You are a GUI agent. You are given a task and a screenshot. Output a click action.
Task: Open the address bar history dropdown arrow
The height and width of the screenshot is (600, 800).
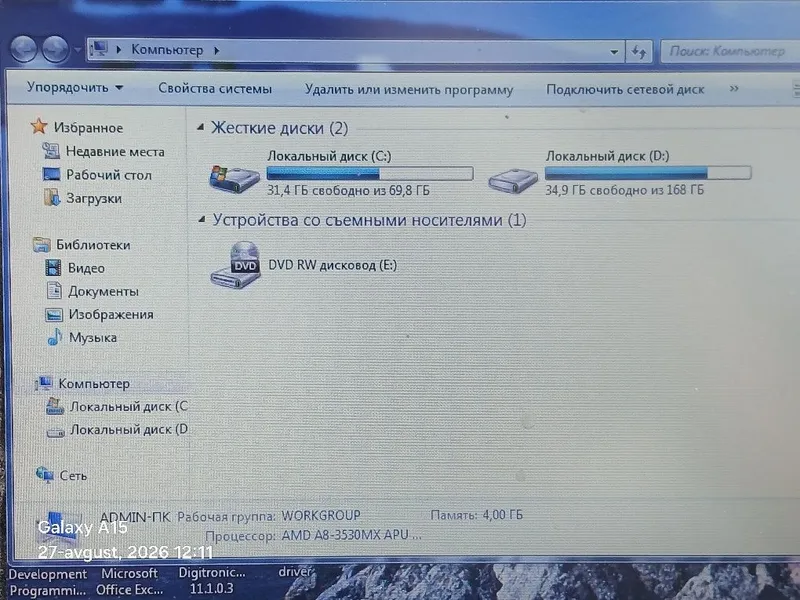[x=614, y=52]
